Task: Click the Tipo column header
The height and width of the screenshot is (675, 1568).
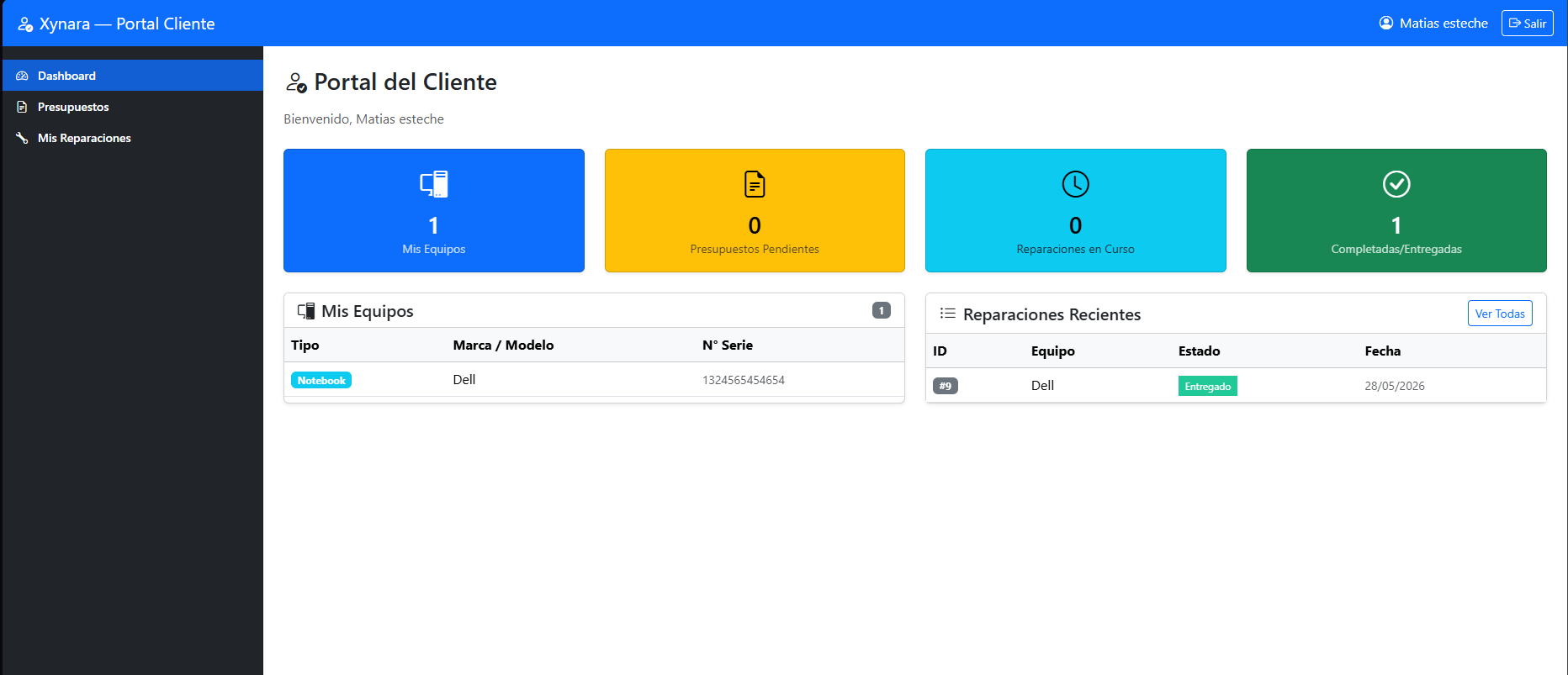Action: pos(305,345)
